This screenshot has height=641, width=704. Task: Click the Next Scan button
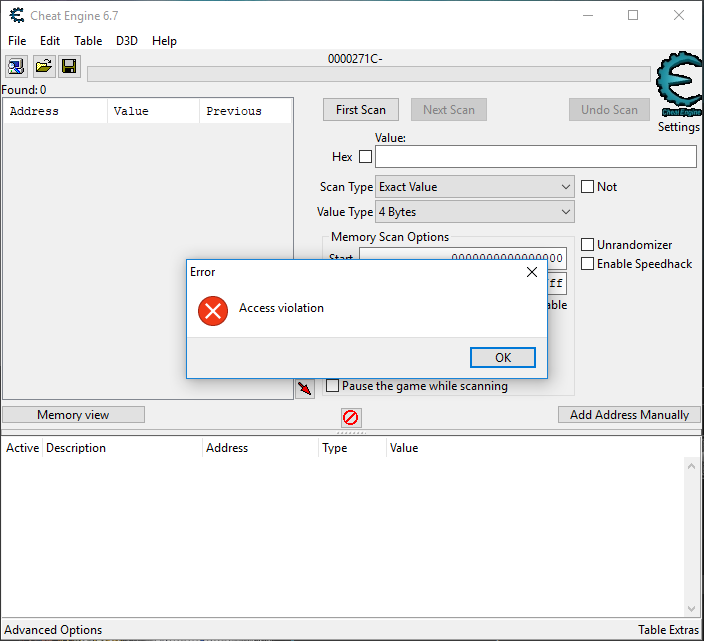tap(449, 110)
